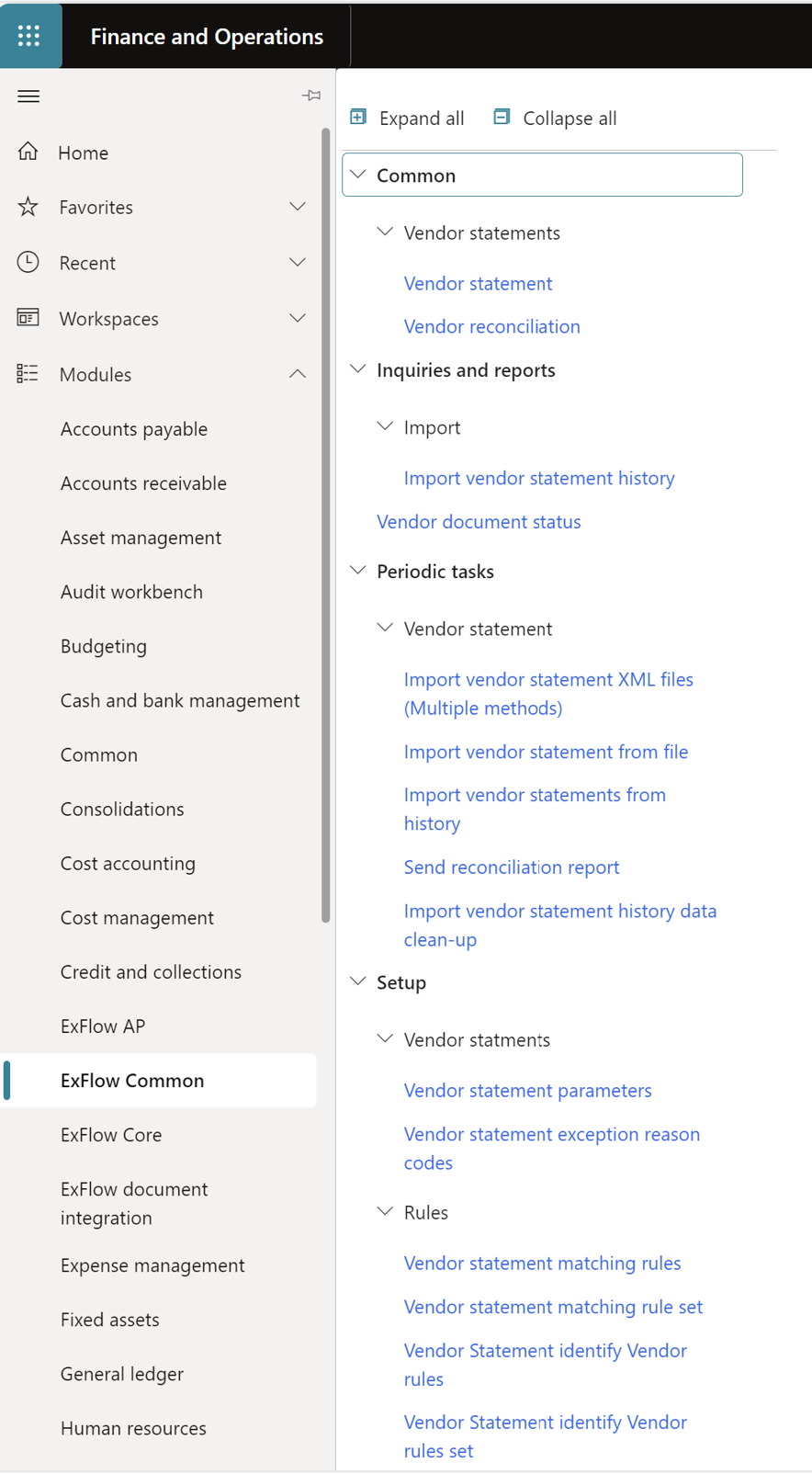Open the Cost management module
812x1474 pixels.
(137, 917)
